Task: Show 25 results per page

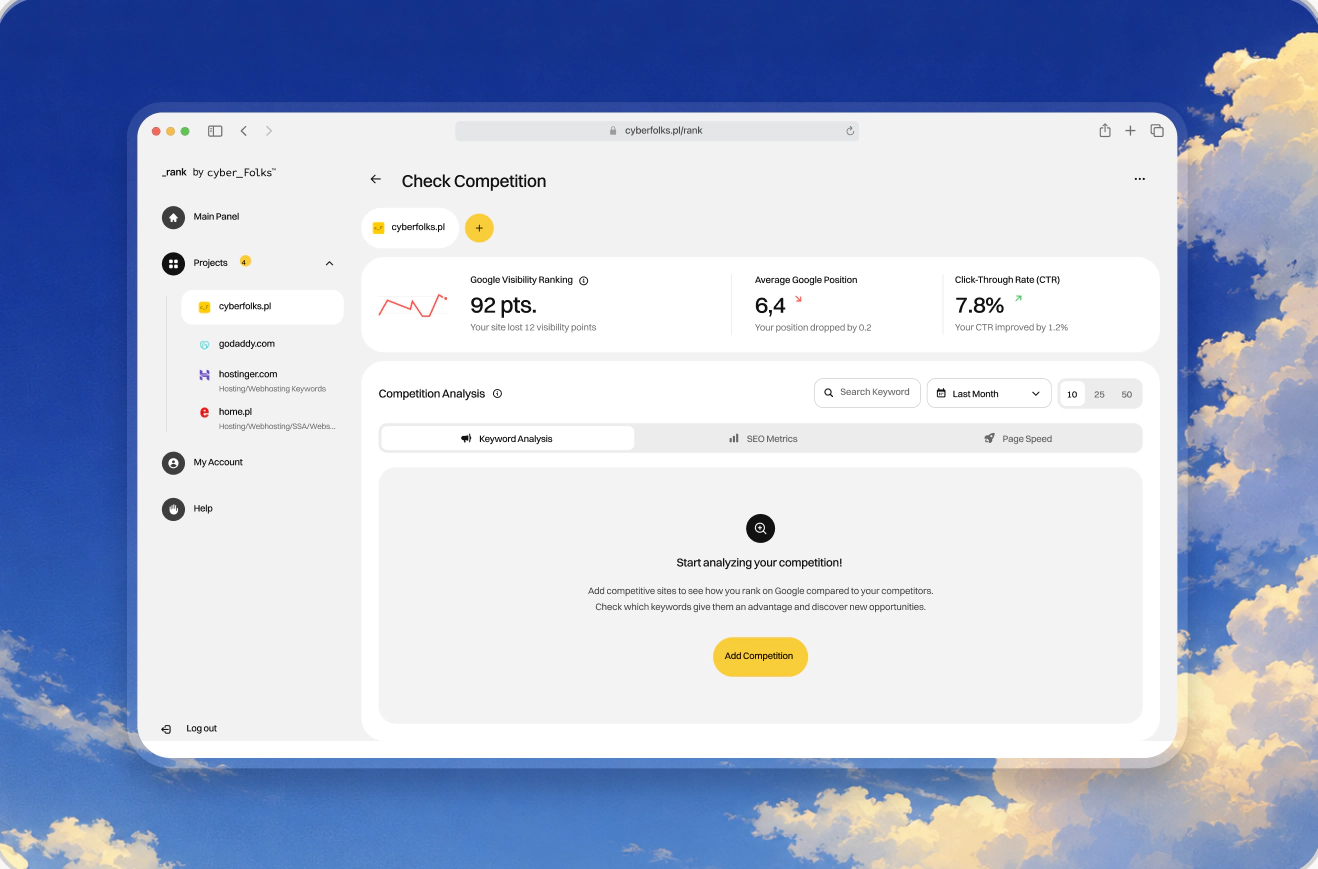Action: coord(1099,395)
